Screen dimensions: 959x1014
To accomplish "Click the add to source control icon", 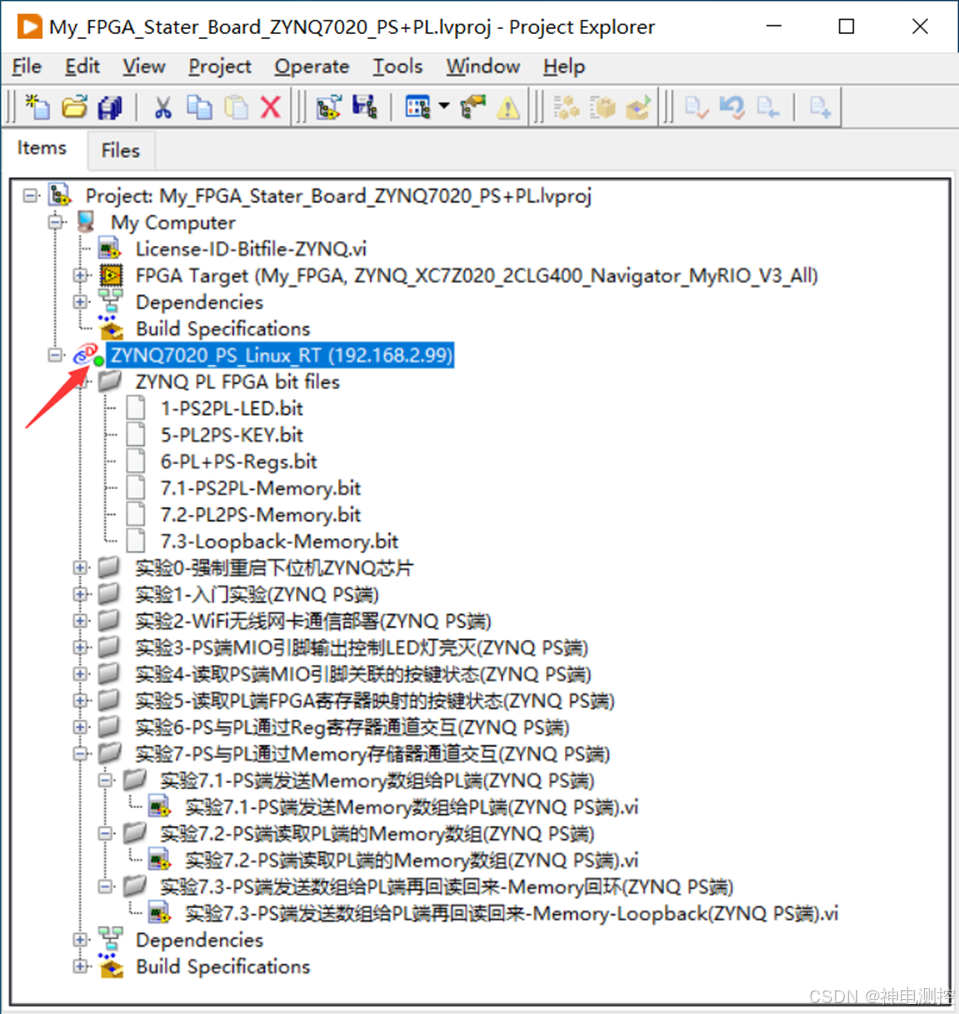I will point(820,107).
